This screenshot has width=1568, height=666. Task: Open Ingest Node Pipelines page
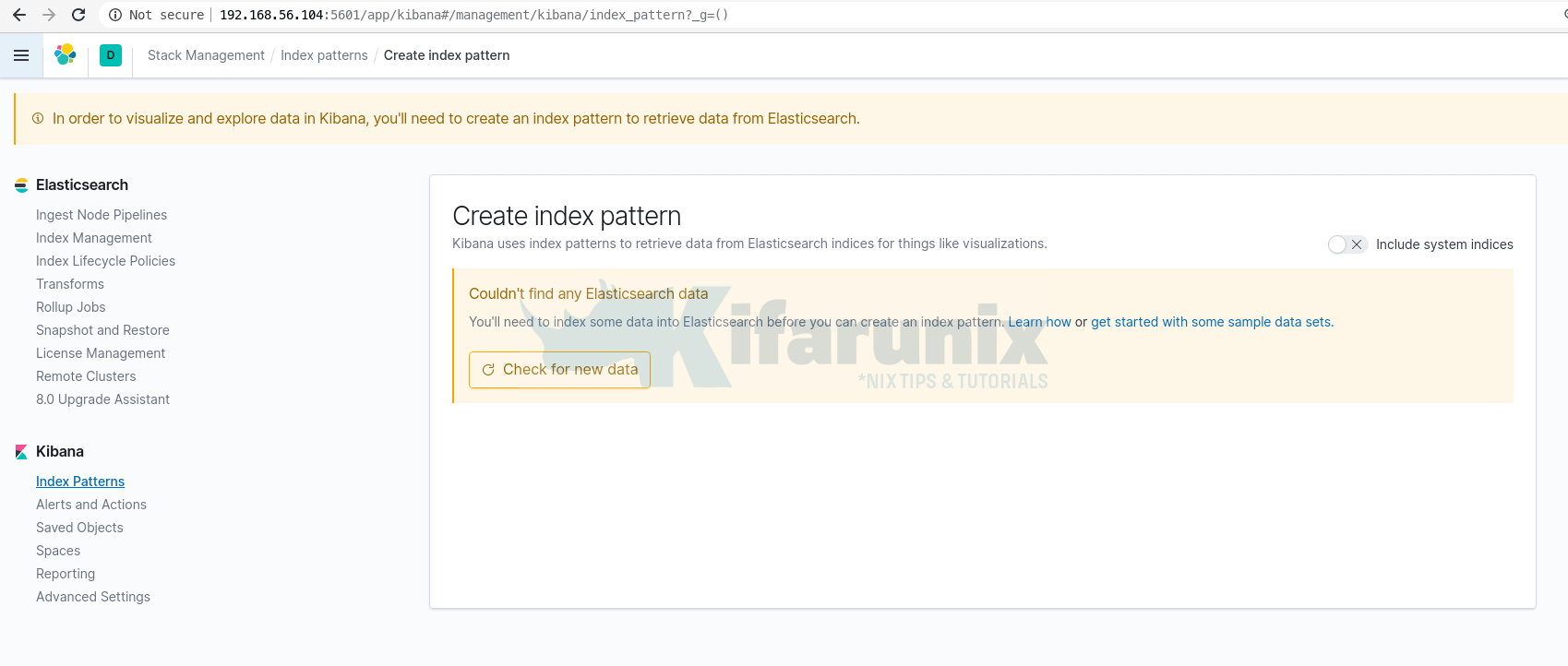point(102,215)
